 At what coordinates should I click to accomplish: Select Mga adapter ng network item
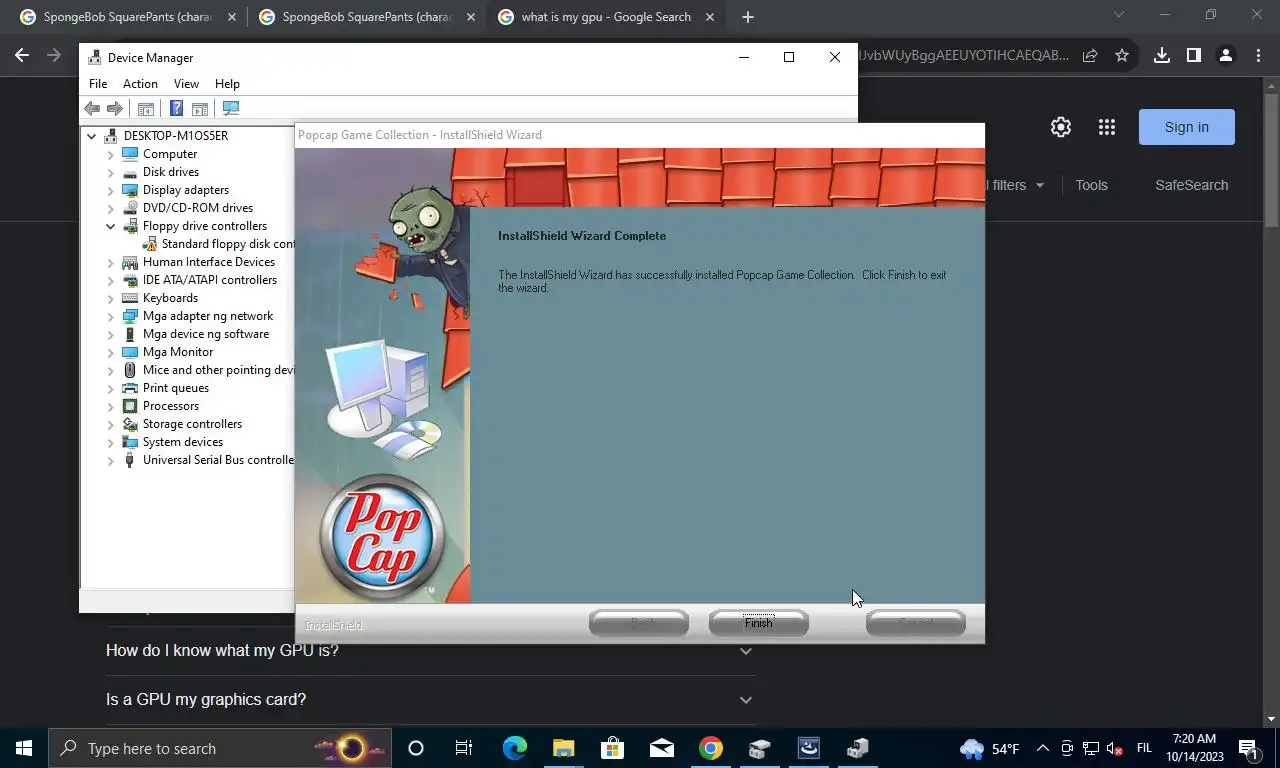(x=207, y=316)
